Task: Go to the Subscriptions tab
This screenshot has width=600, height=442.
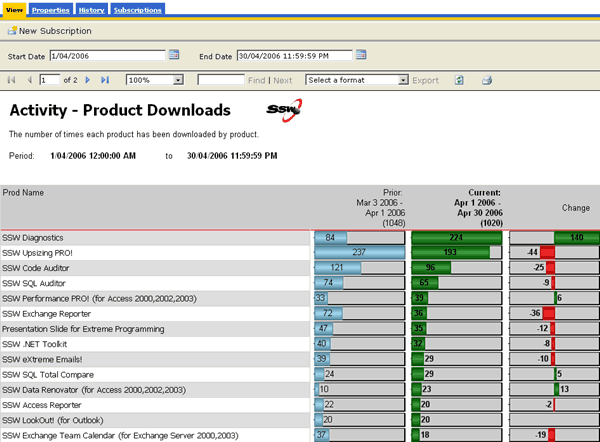Action: pos(136,9)
